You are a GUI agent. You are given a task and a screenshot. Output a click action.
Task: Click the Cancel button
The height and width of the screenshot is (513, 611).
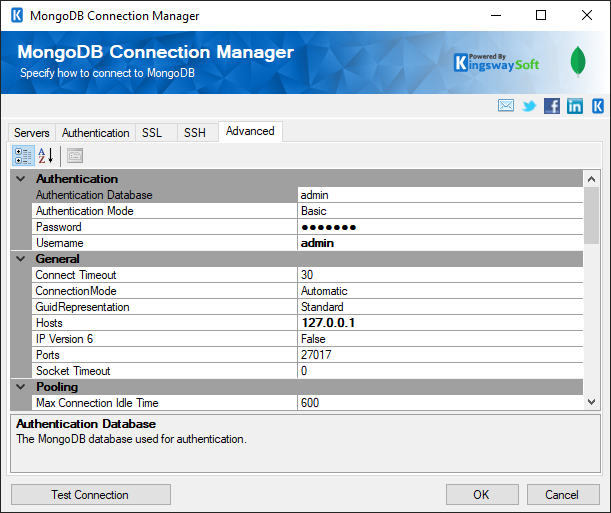[x=563, y=495]
